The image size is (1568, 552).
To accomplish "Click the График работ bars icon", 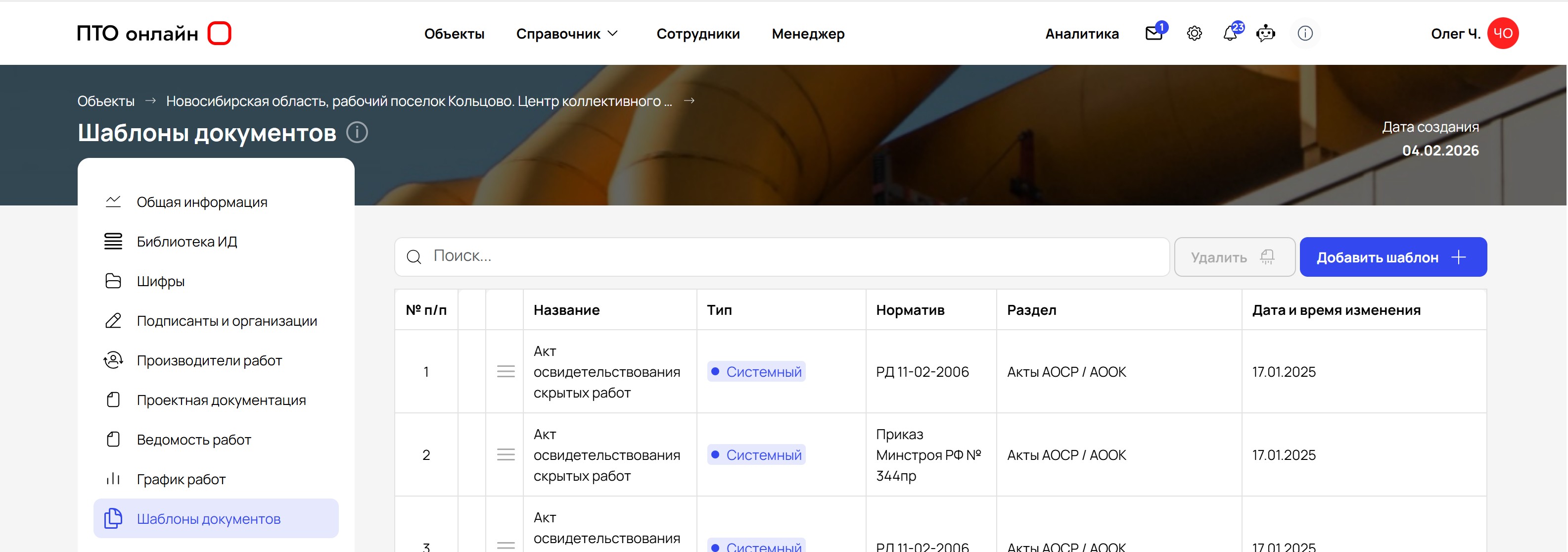I will [x=113, y=479].
